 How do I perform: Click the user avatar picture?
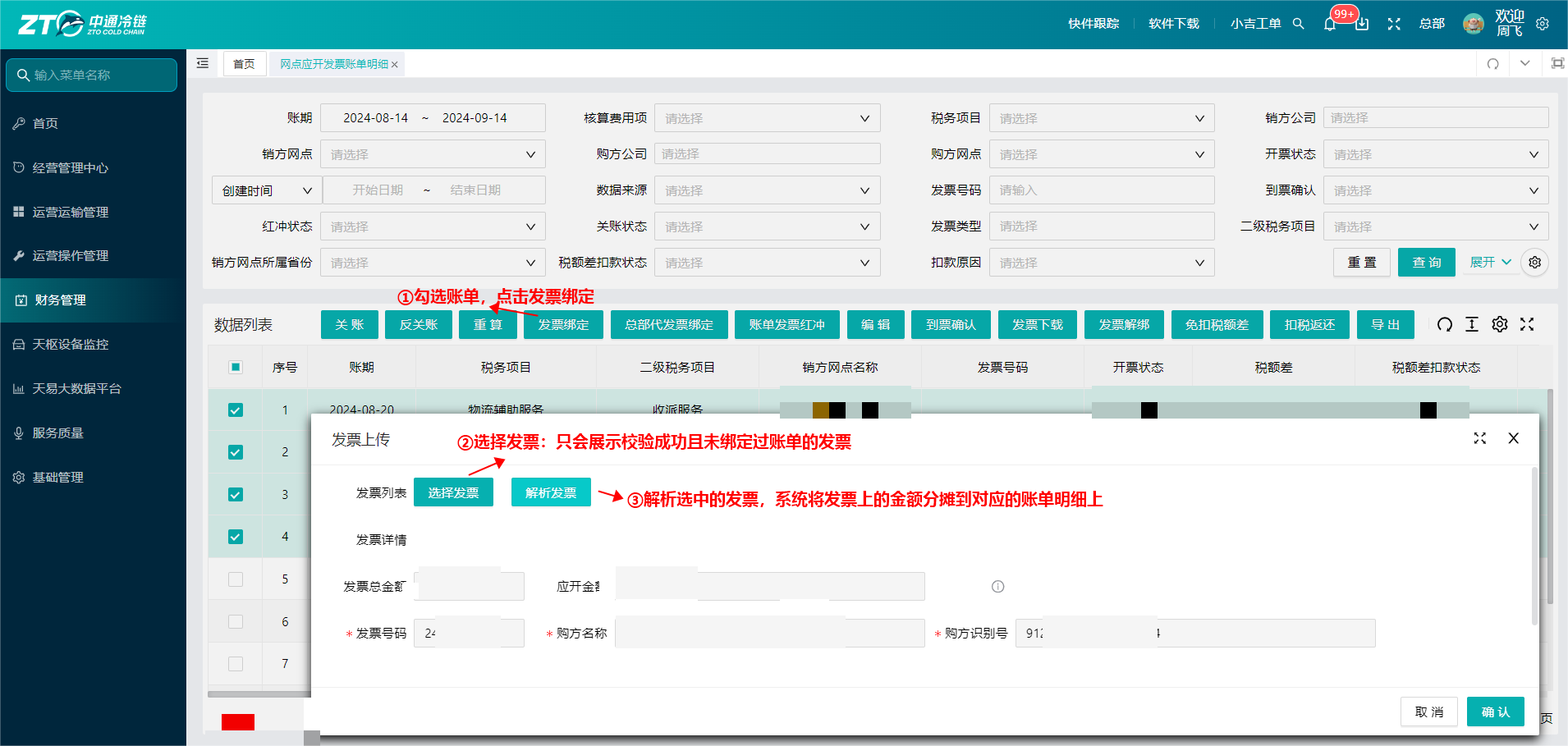click(1474, 24)
